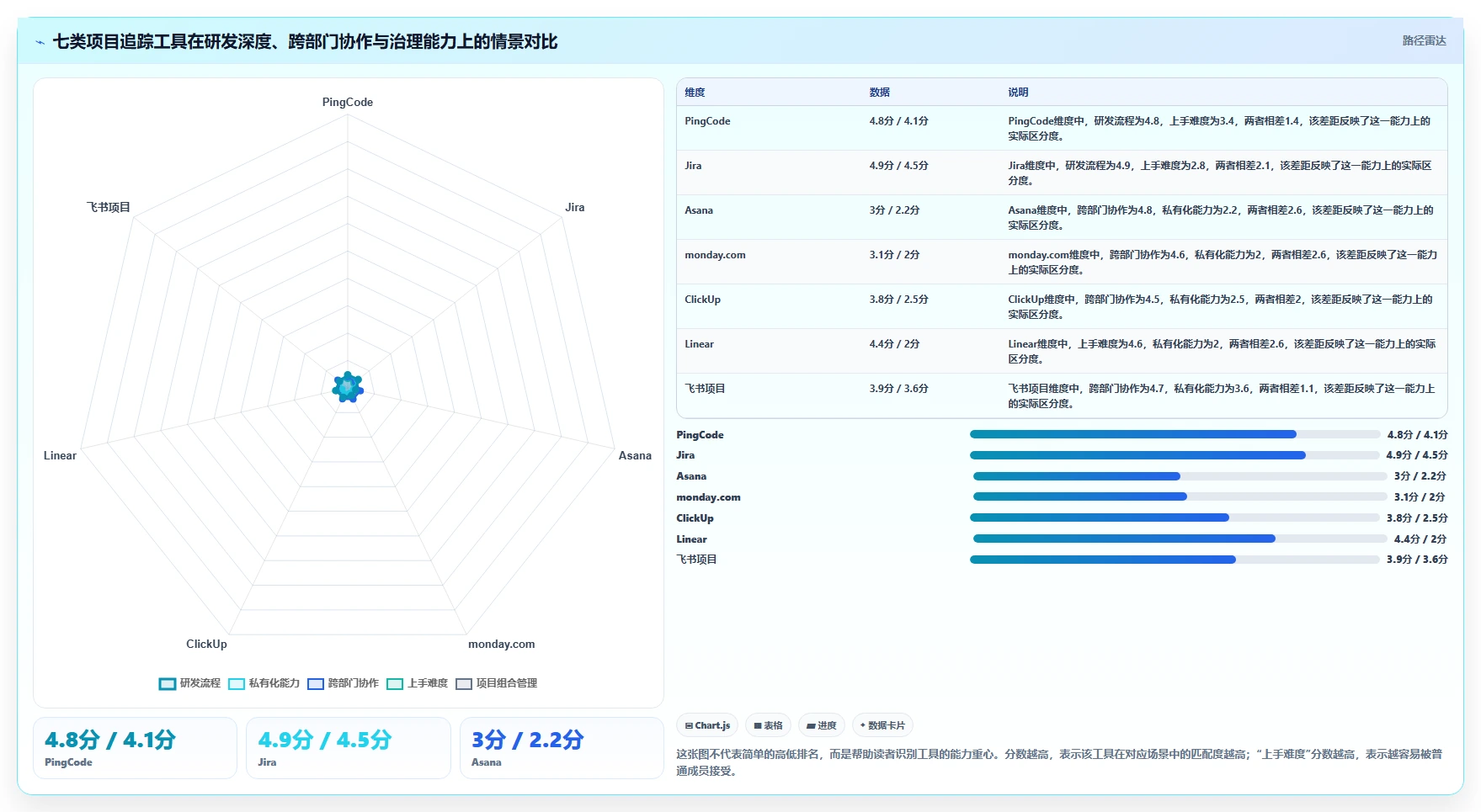
Task: Click the table value 4.8分 / 4.1分
Action: [x=898, y=121]
